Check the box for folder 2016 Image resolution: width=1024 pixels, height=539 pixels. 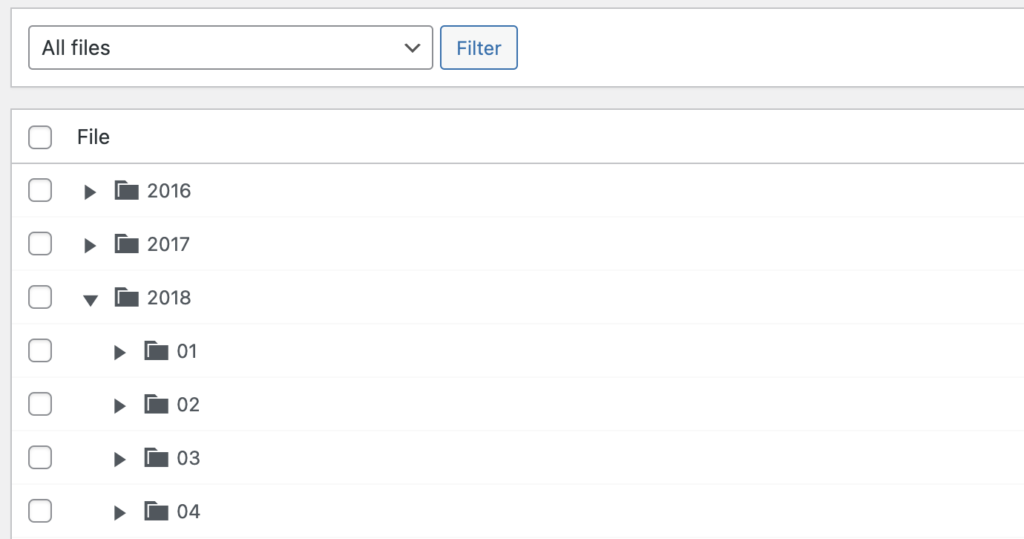tap(40, 190)
